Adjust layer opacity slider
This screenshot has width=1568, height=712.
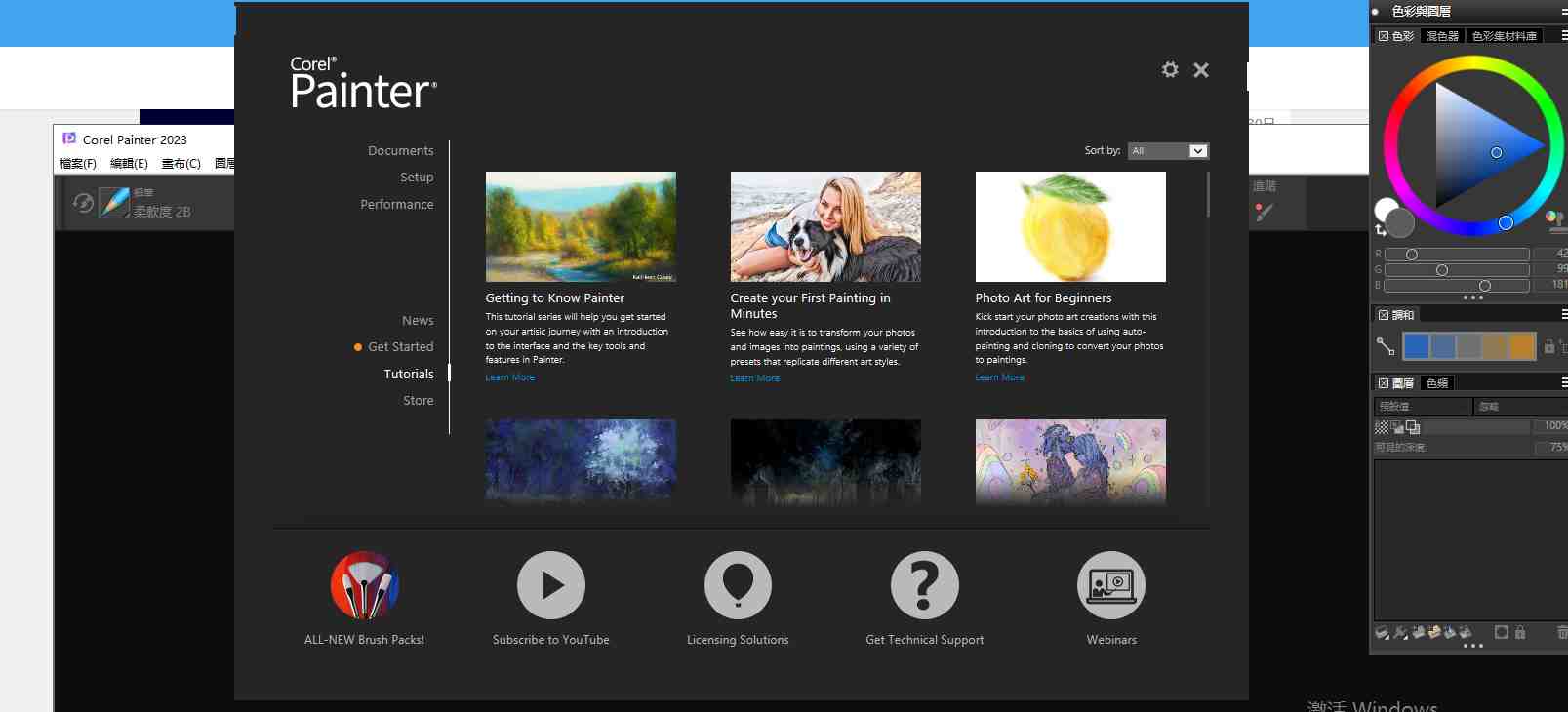tap(1477, 426)
